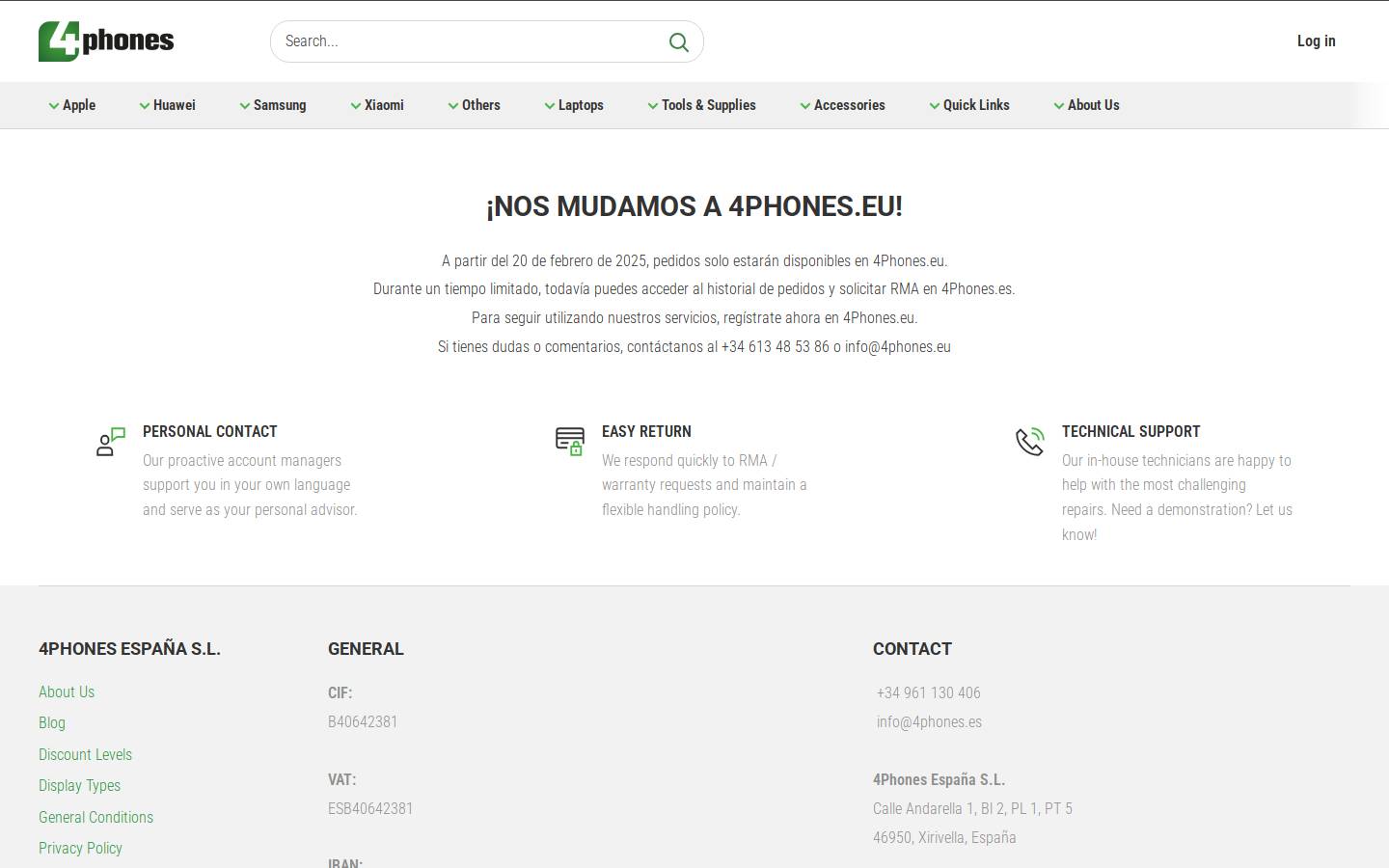Click the TECHNICAL SUPPORT heading
This screenshot has height=868, width=1389.
tap(1130, 431)
